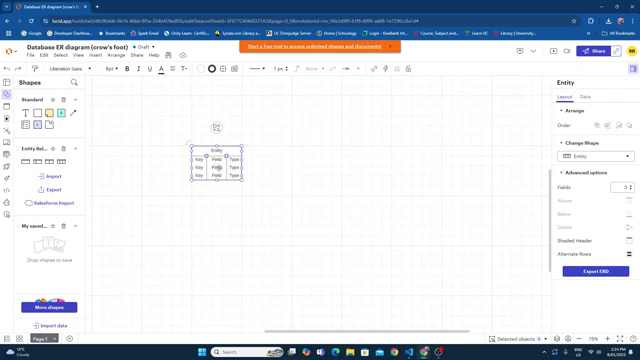This screenshot has width=640, height=360.
Task: Click the link insert icon
Action: coord(374,69)
